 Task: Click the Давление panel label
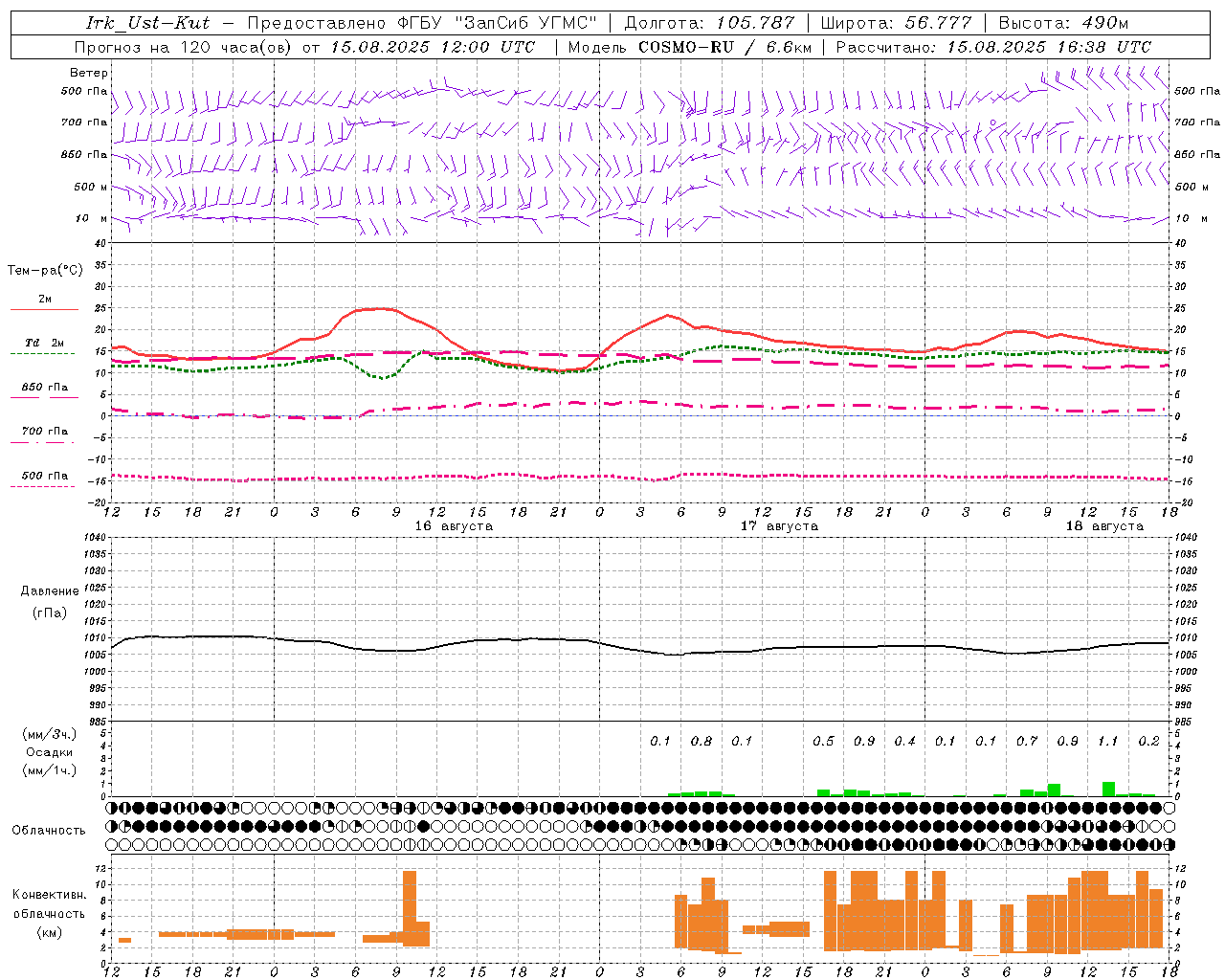tap(50, 591)
